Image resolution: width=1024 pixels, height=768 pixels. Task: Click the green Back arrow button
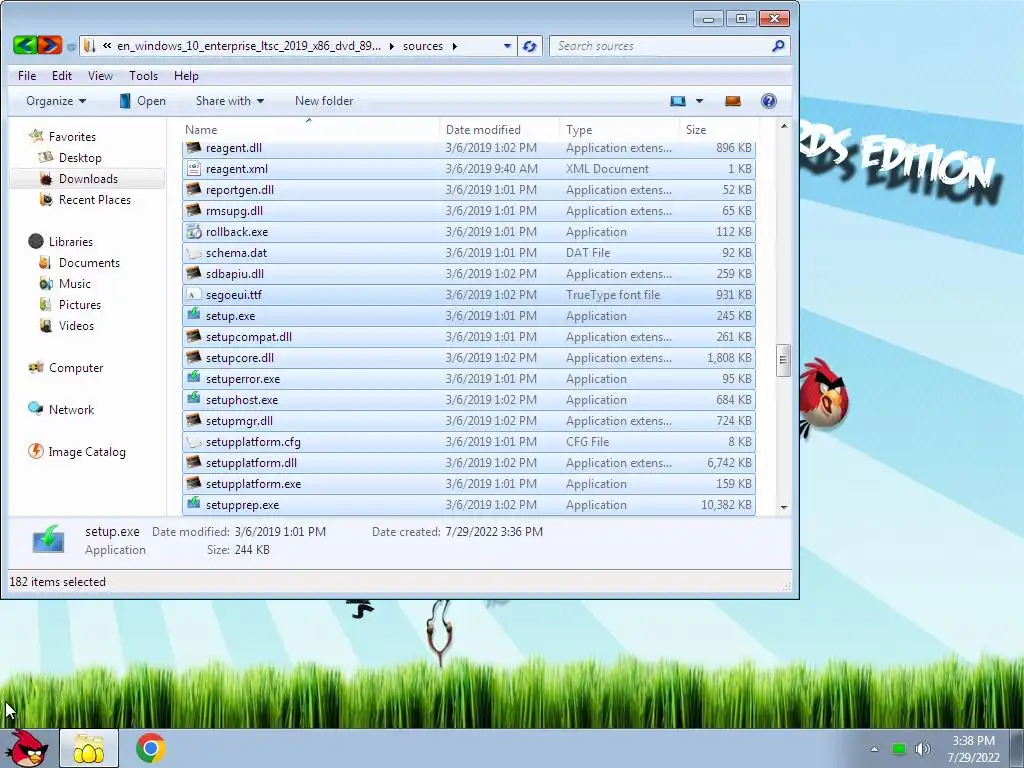point(25,45)
